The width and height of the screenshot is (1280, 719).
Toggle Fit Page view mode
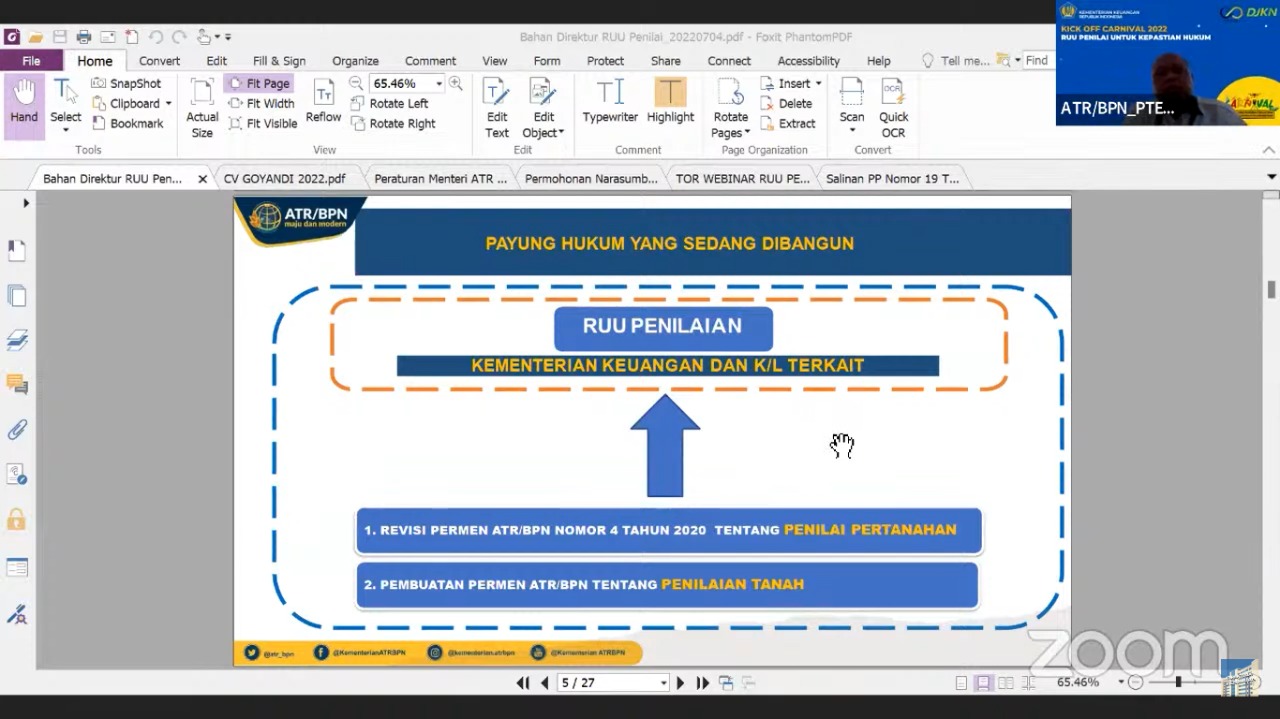tap(259, 84)
